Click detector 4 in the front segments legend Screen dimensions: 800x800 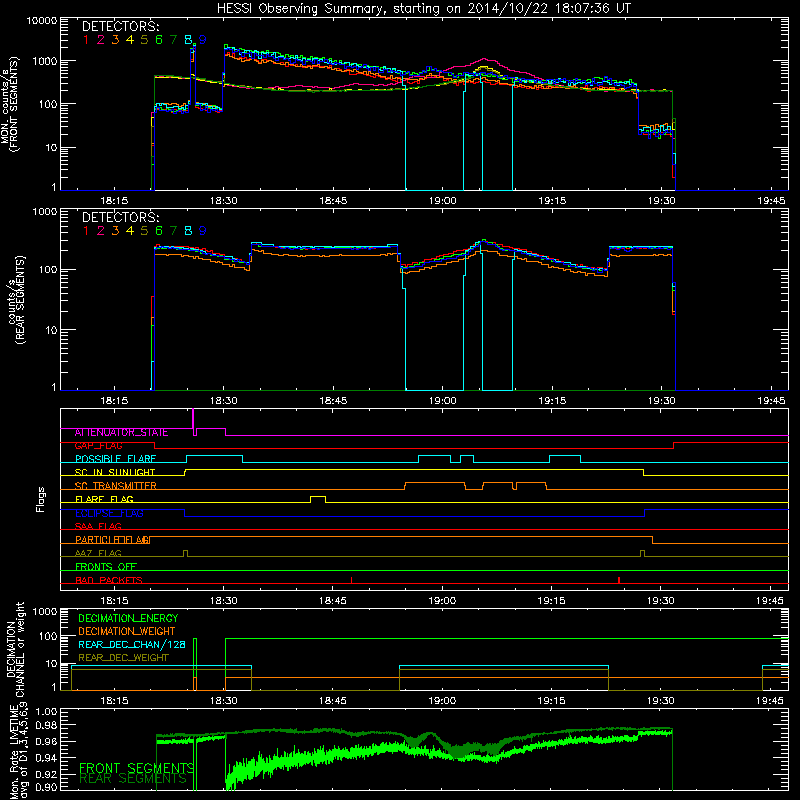click(130, 40)
